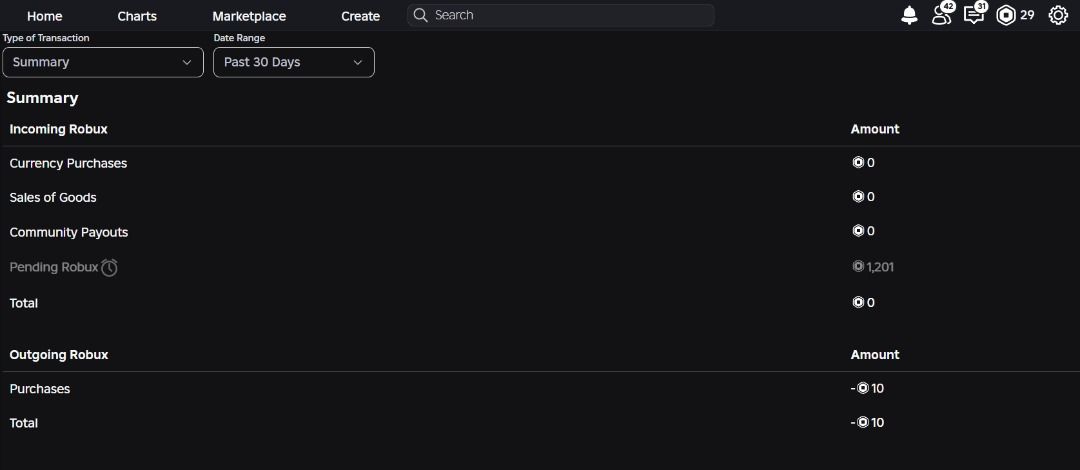Click the Sales of Goods row
The image size is (1080, 470).
(540, 197)
